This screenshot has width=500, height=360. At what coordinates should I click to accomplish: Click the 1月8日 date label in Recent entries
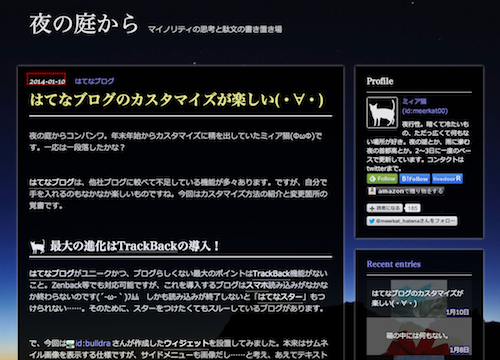click(x=459, y=350)
